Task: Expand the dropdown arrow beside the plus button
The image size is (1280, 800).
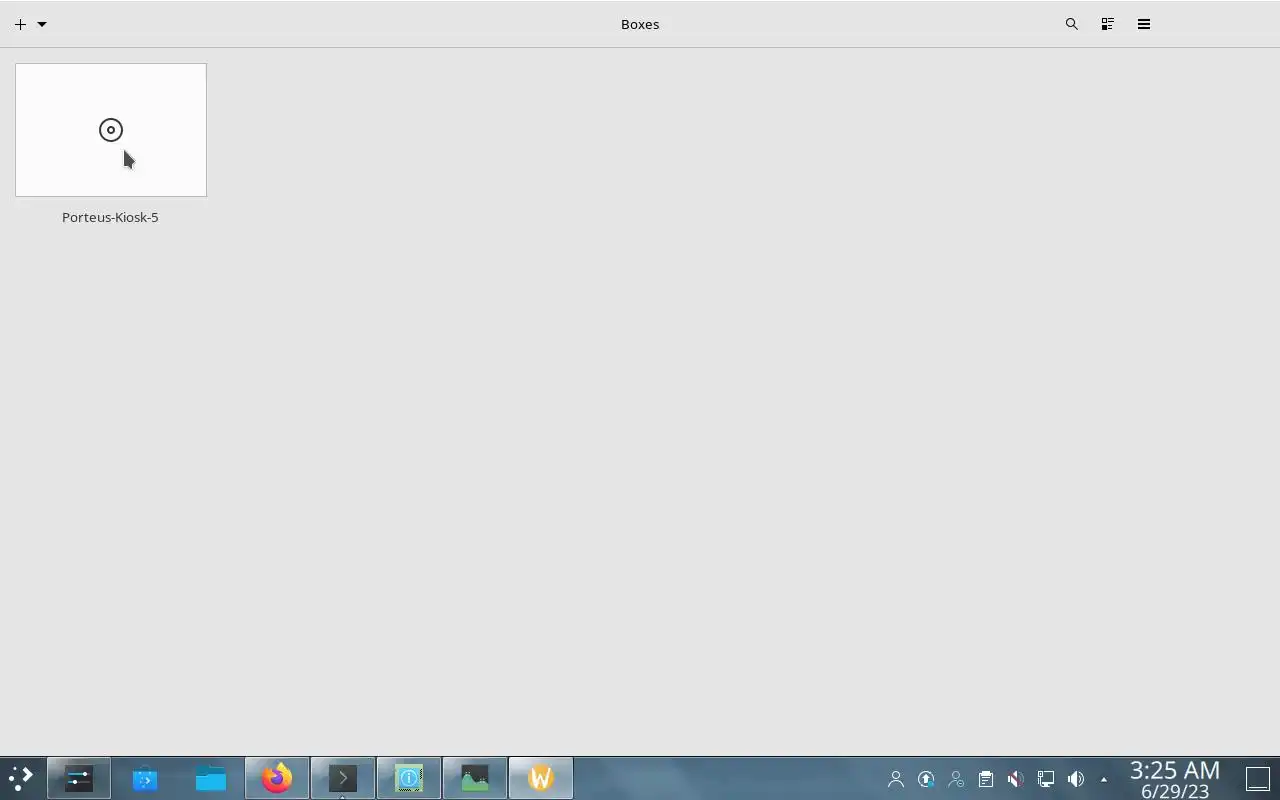Action: [42, 24]
